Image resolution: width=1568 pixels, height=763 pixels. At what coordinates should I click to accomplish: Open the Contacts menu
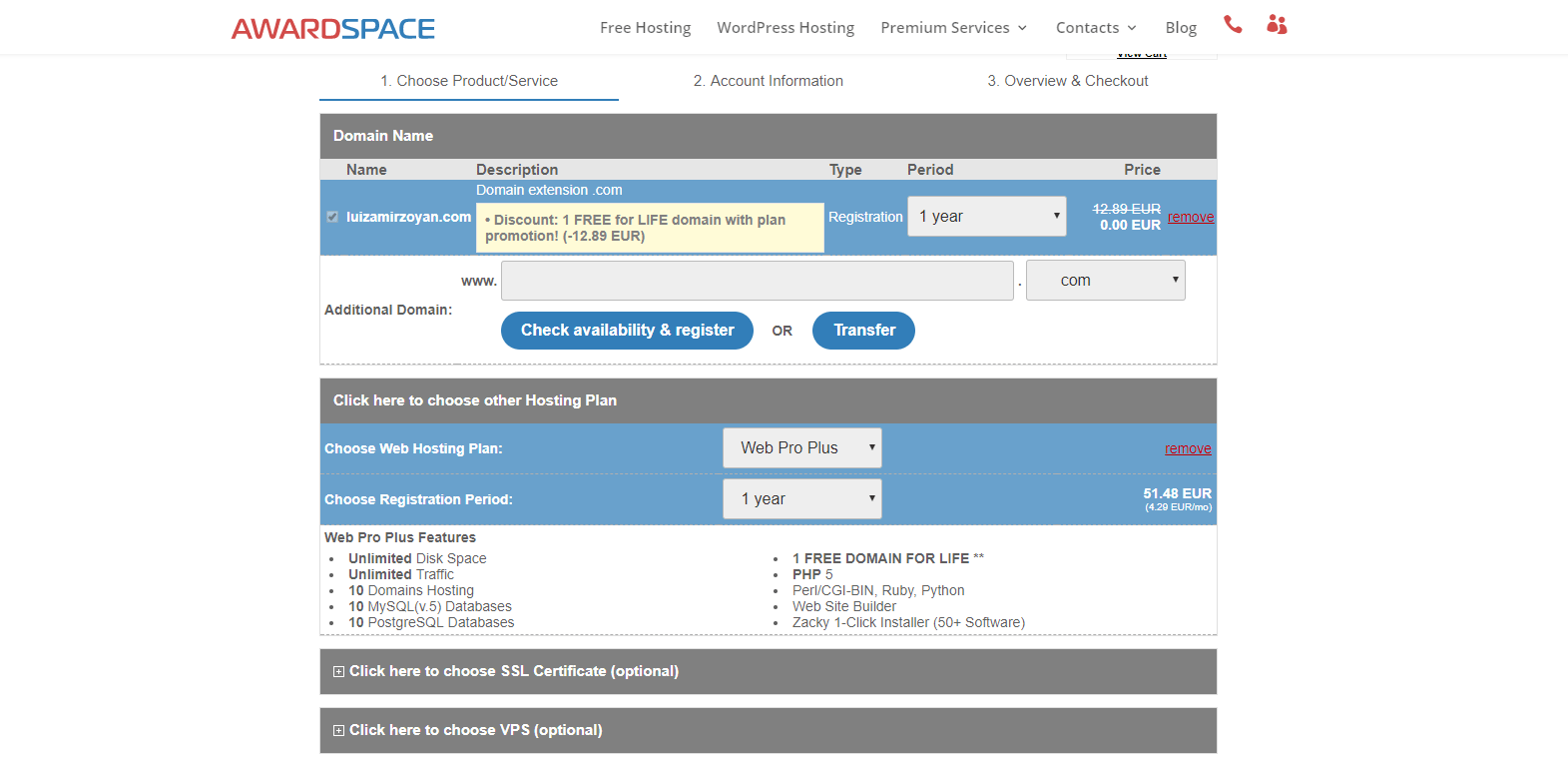pyautogui.click(x=1096, y=28)
